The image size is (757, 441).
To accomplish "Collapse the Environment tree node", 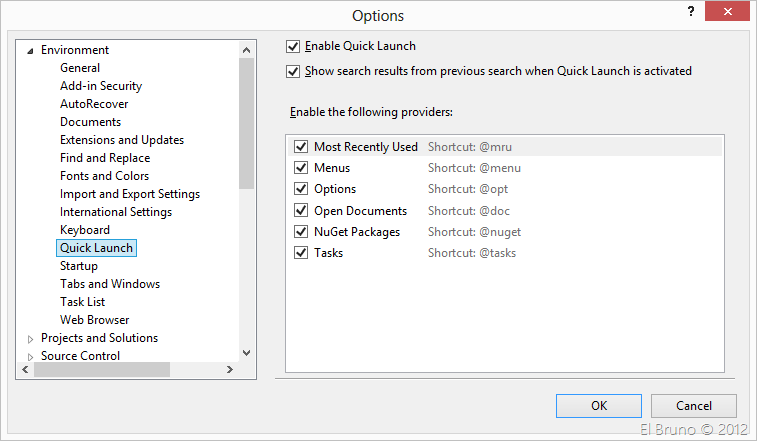I will (x=30, y=50).
